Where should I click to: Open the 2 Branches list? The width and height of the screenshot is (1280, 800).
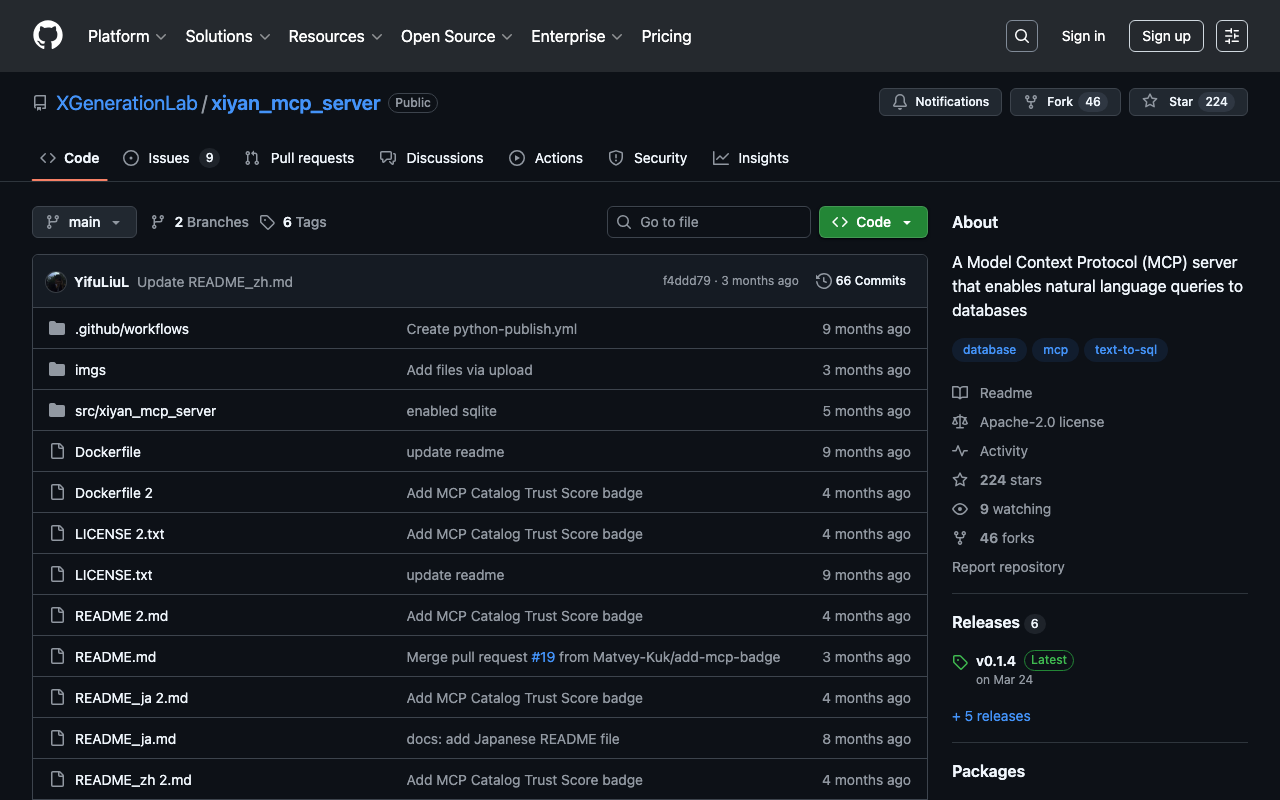(200, 222)
